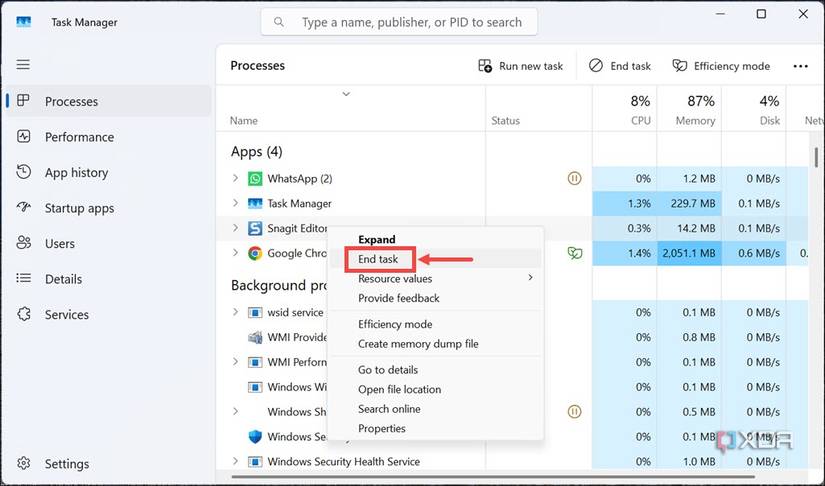Click the three-dot more options icon
This screenshot has width=825, height=486.
pyautogui.click(x=800, y=66)
